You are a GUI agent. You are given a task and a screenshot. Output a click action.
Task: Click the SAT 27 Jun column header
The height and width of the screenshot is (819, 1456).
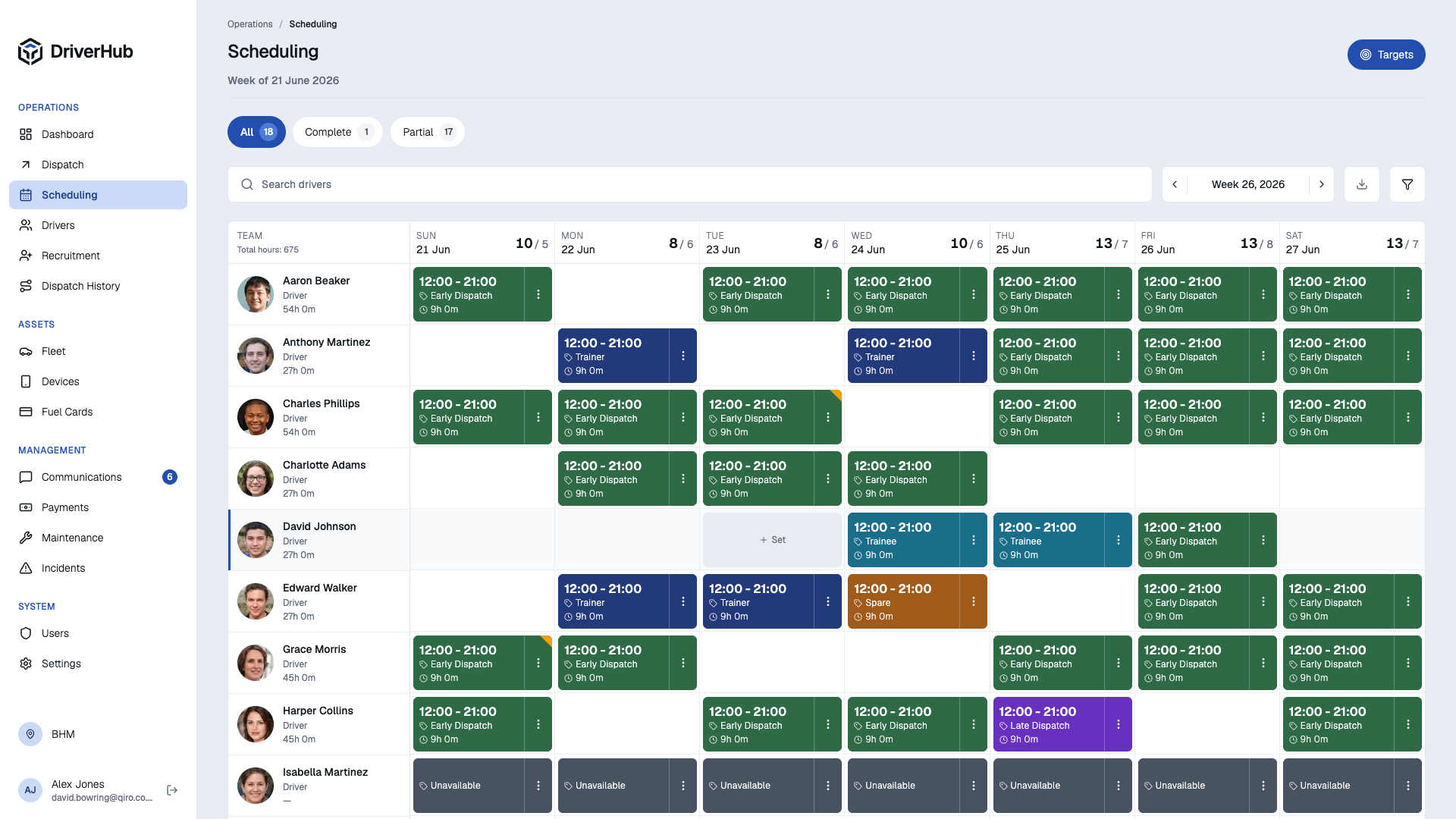coord(1351,243)
